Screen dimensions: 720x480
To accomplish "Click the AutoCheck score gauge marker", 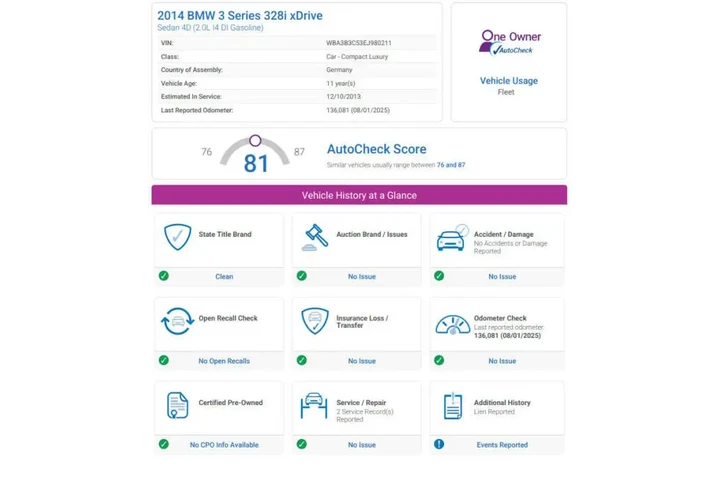I will (x=255, y=141).
